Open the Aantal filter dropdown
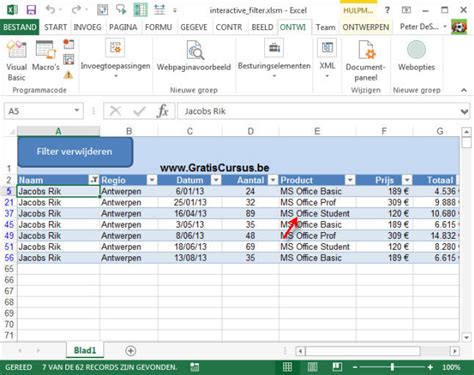Screen dimensions: 474x375 (x=273, y=180)
